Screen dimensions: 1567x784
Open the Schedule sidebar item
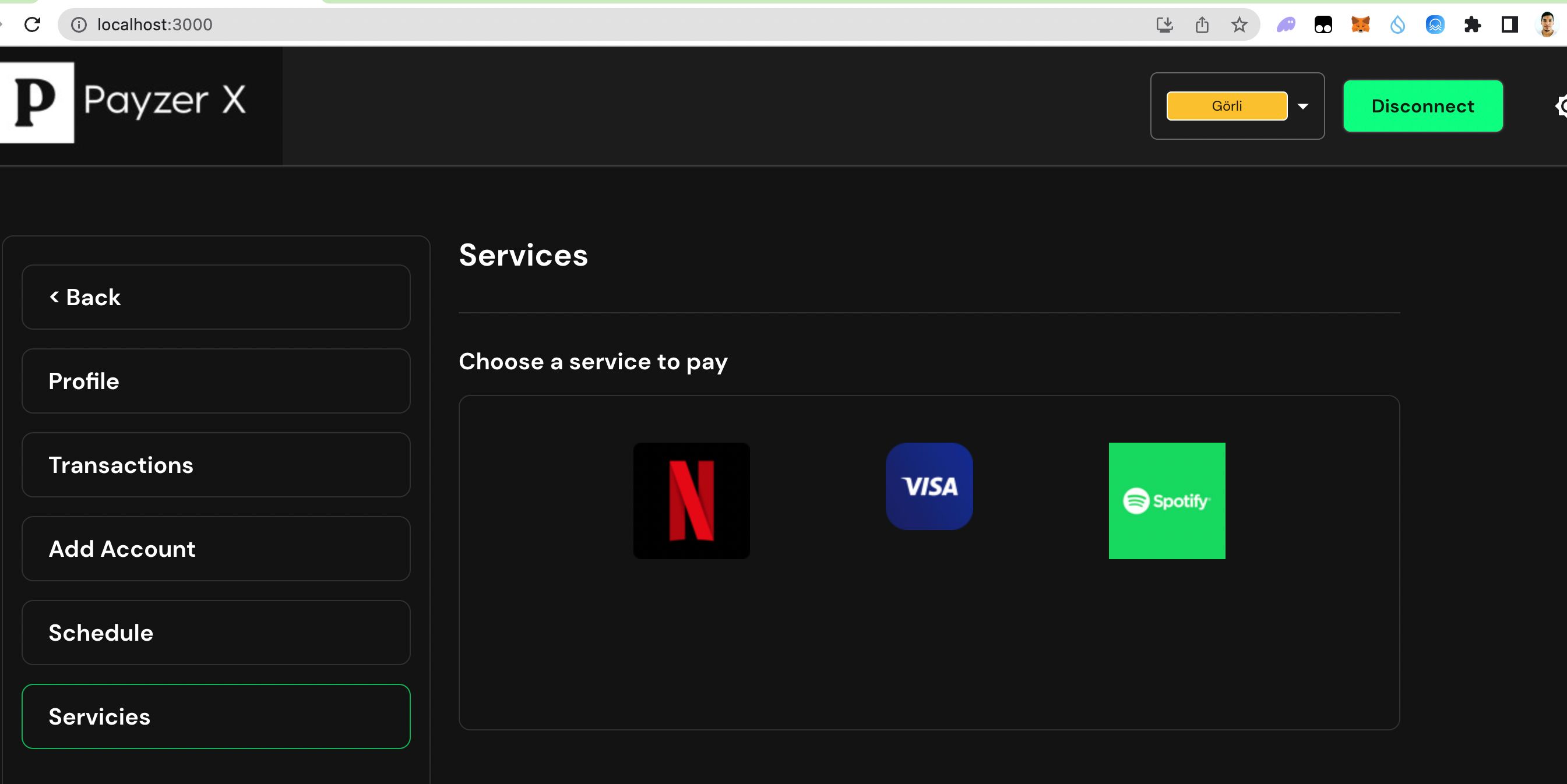(216, 633)
